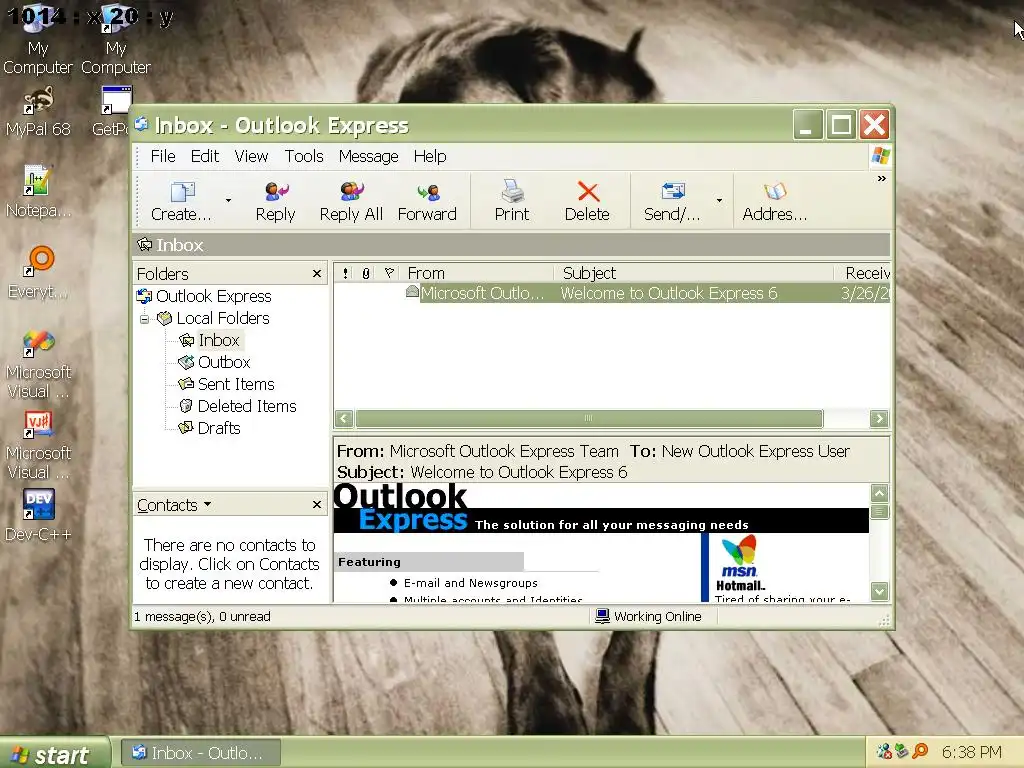
Task: Sort by the Flag column header
Action: click(389, 273)
